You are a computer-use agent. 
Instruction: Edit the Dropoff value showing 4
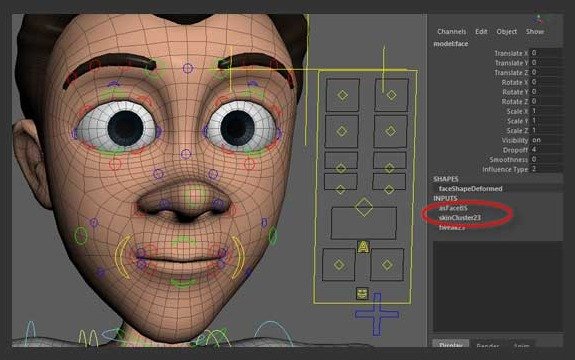click(x=546, y=150)
